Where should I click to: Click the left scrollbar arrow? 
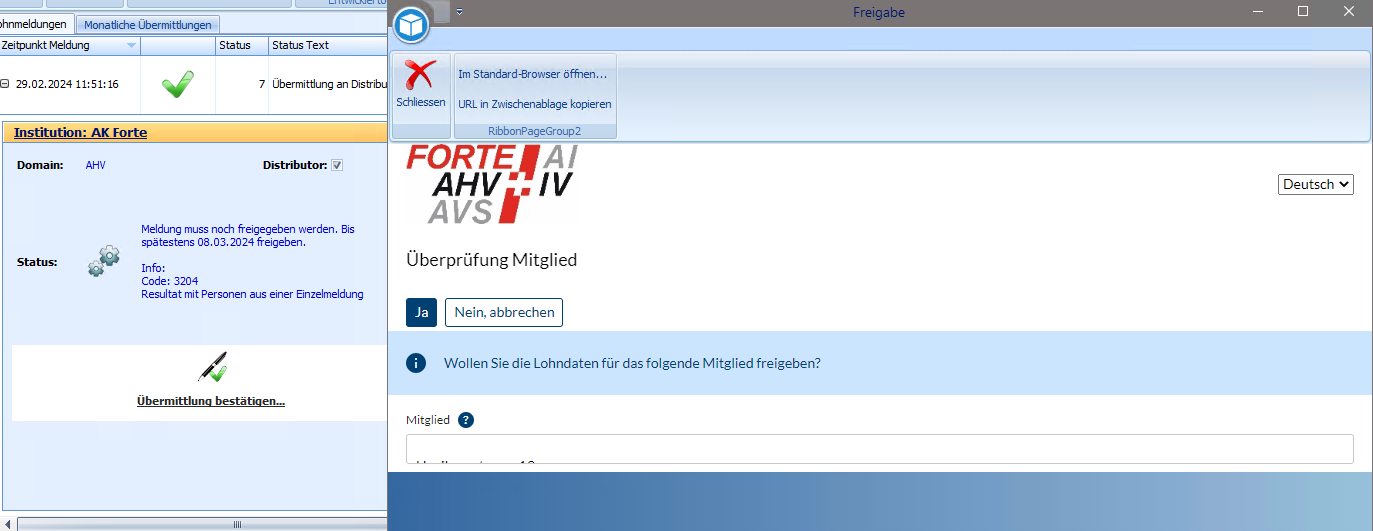click(8, 524)
